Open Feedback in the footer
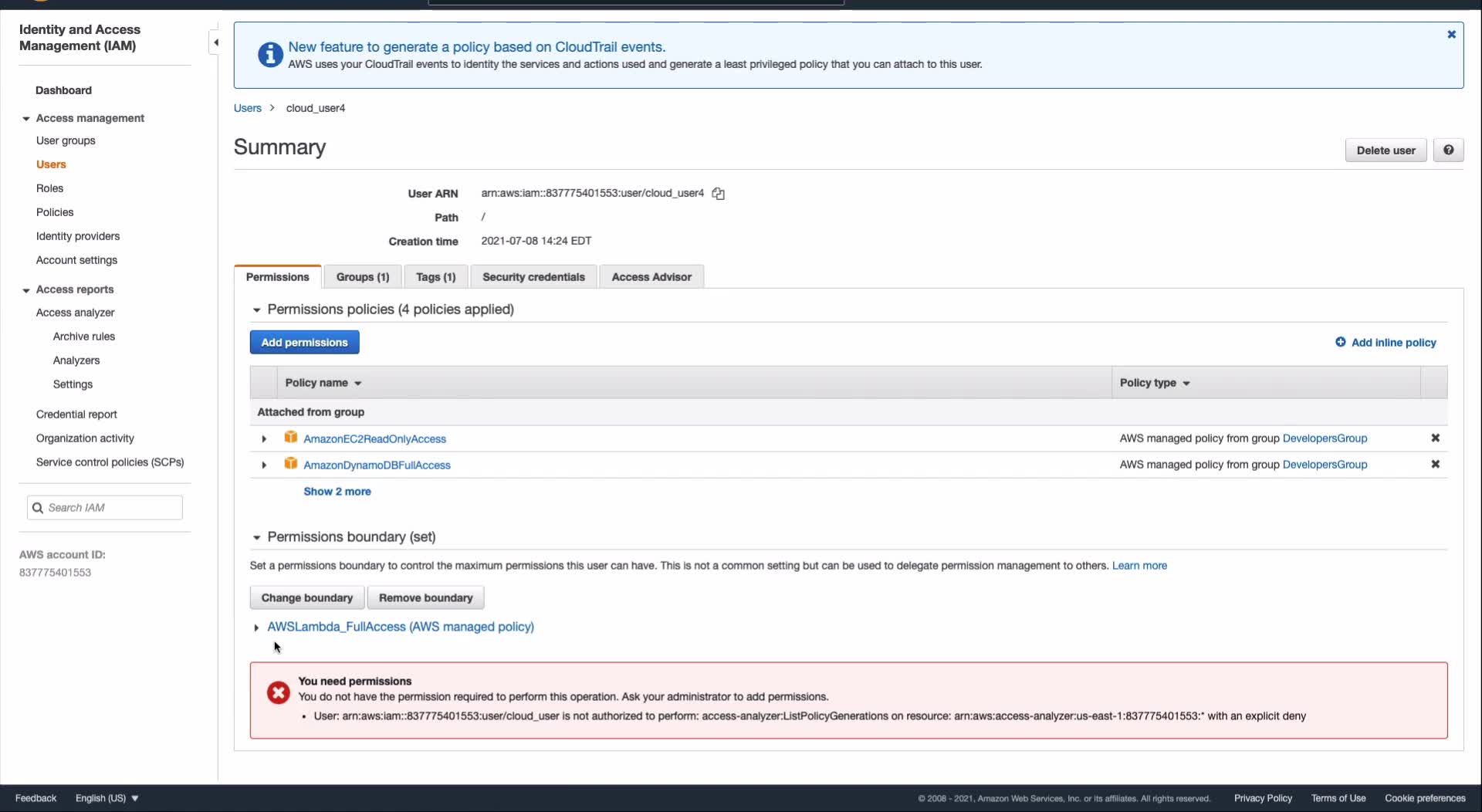The width and height of the screenshot is (1482, 812). coord(36,798)
